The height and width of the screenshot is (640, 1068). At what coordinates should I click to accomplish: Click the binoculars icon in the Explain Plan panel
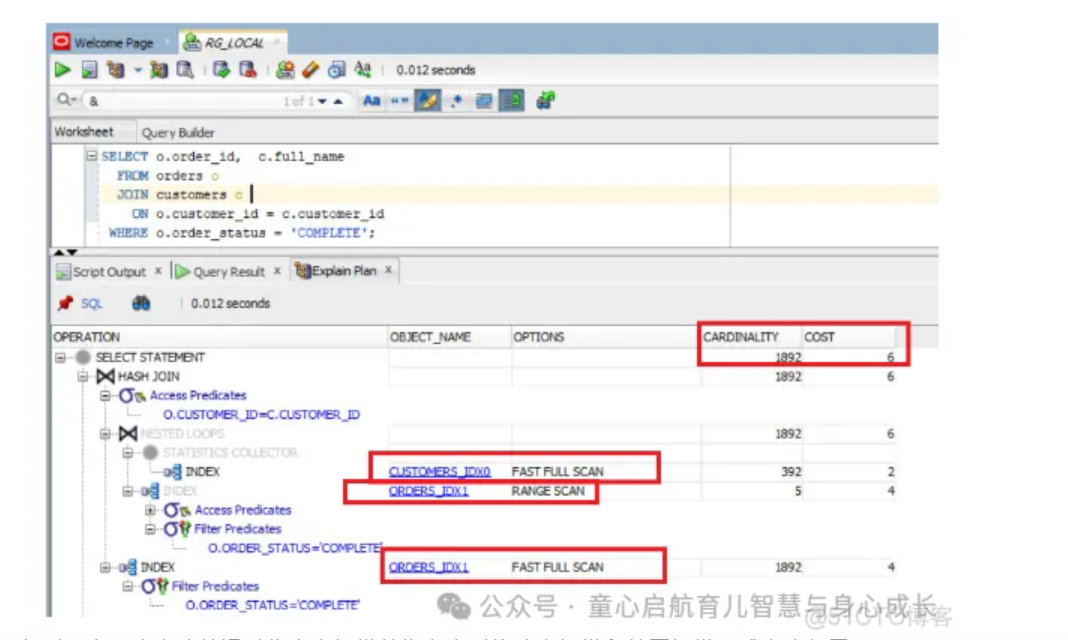(x=141, y=303)
